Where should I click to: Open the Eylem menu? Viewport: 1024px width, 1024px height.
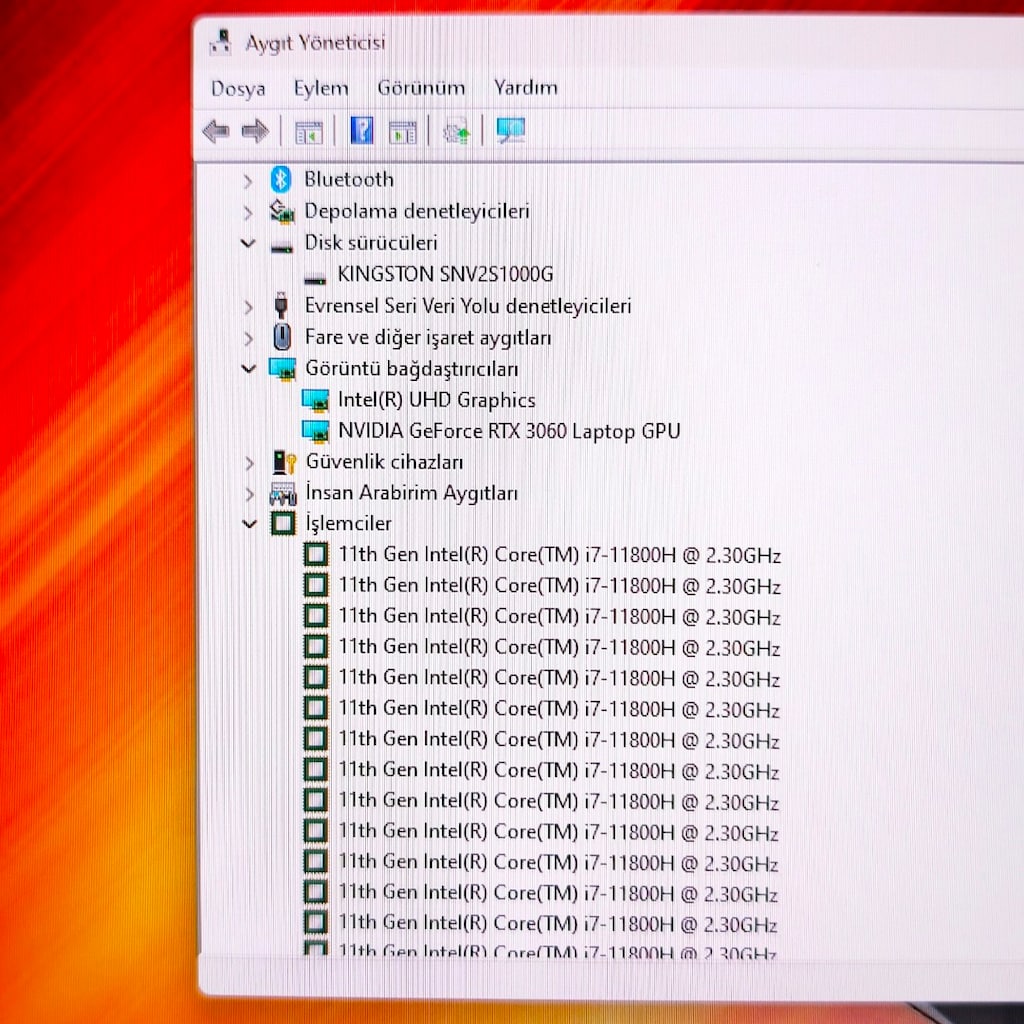[321, 88]
